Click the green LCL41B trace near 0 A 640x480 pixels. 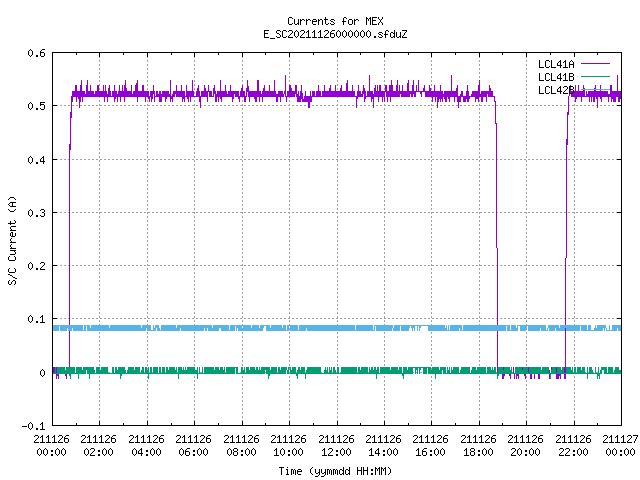(337, 371)
